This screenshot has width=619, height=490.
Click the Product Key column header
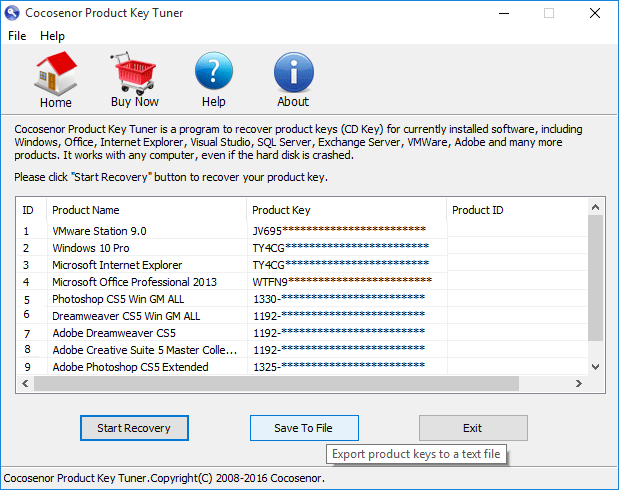(x=347, y=210)
